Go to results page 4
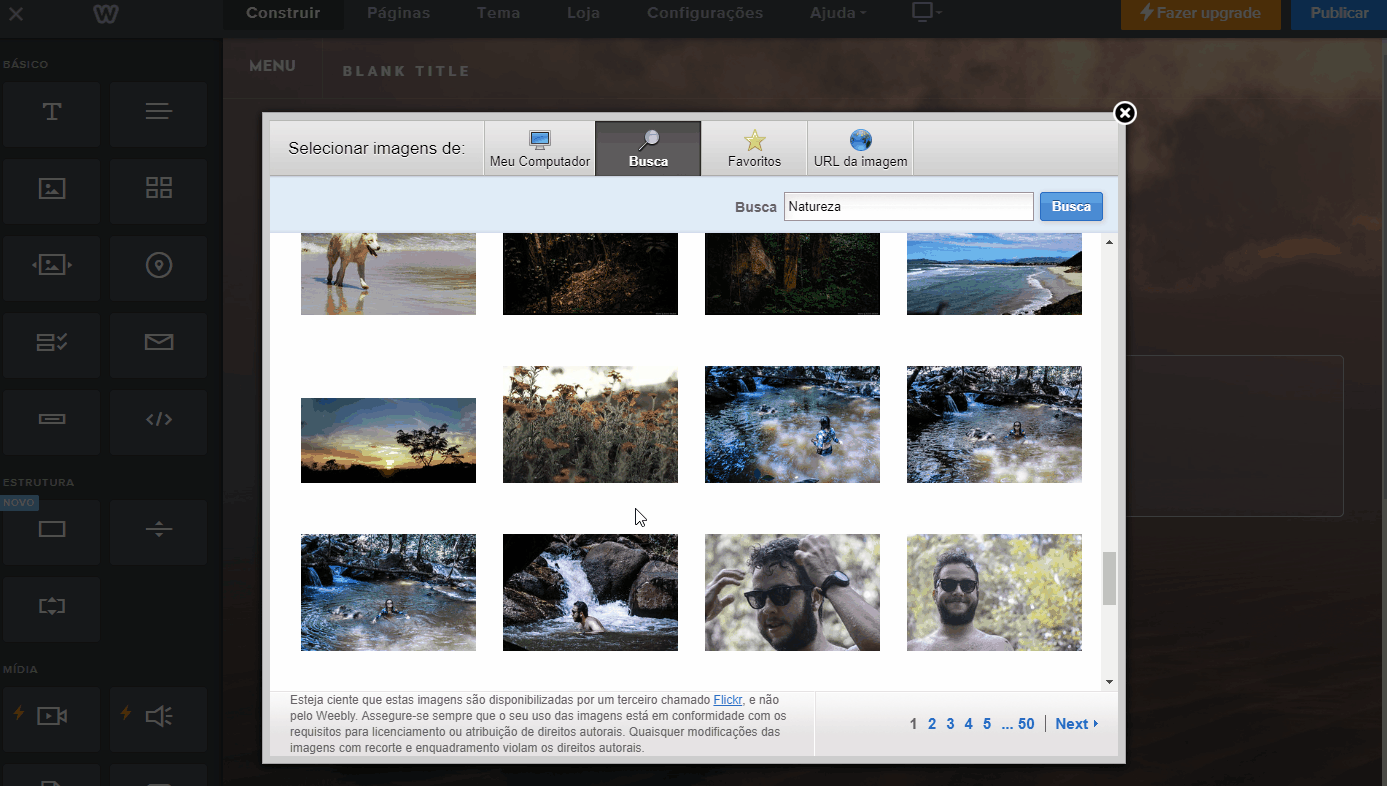The height and width of the screenshot is (786, 1387). [x=968, y=724]
